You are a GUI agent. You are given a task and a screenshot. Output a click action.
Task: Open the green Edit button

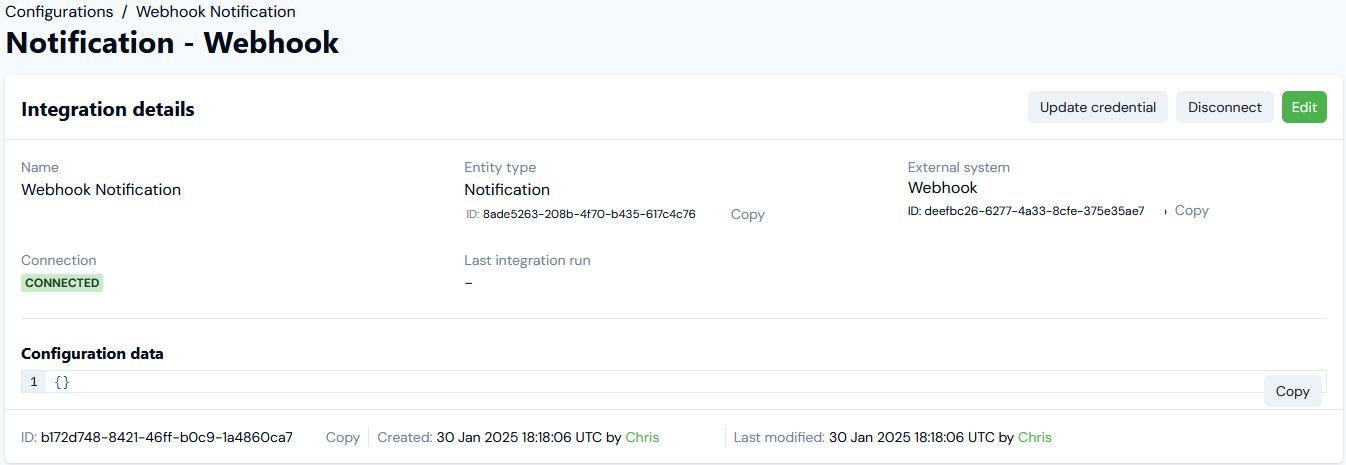coord(1304,107)
